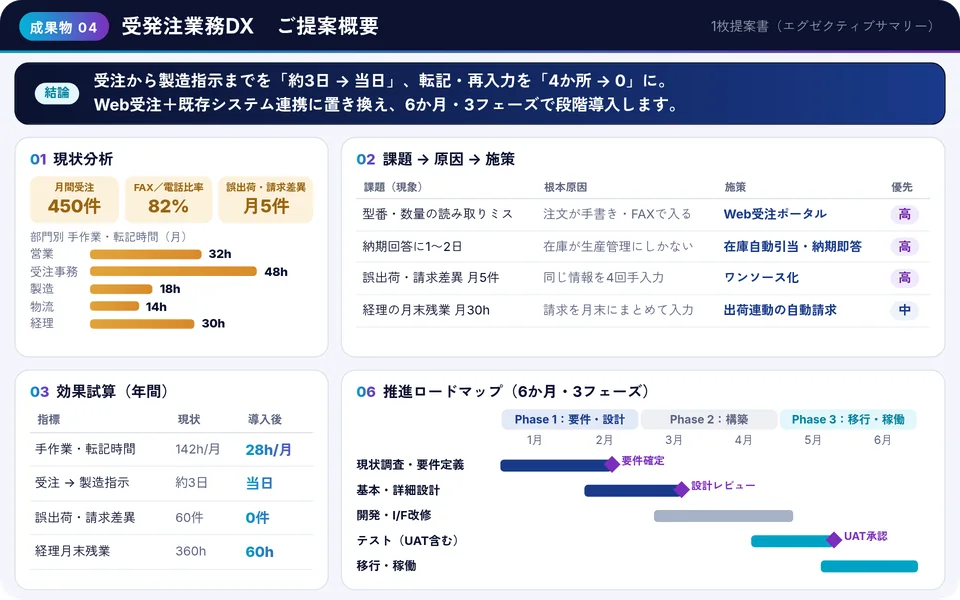The width and height of the screenshot is (960, 600).
Task: Select the 01 現状分析 section heading
Action: tap(72, 159)
